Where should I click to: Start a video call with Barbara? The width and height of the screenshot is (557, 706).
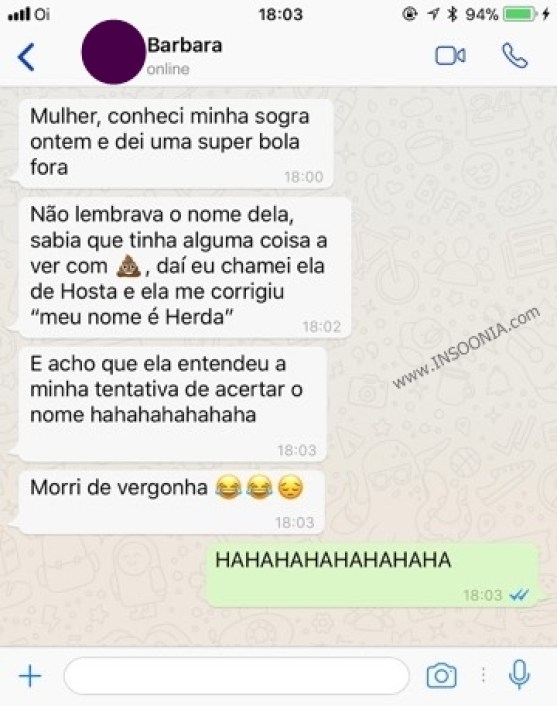click(x=450, y=56)
